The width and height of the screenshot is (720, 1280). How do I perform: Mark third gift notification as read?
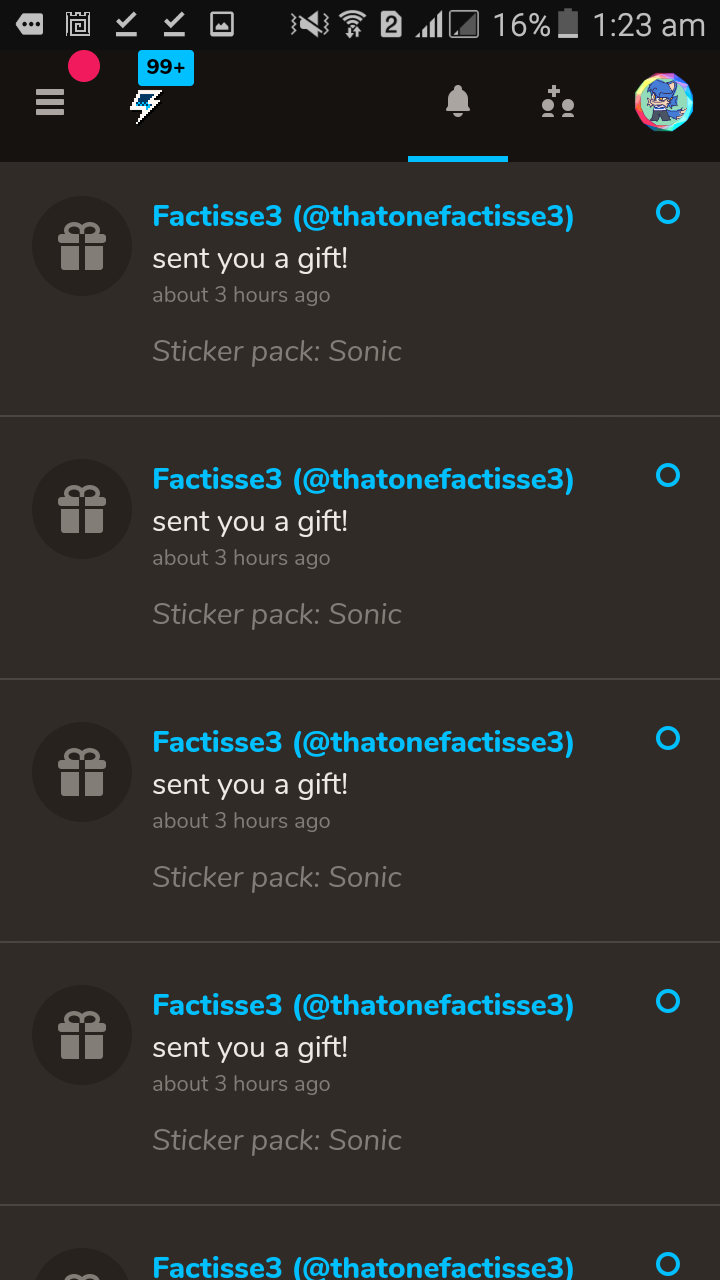click(668, 738)
